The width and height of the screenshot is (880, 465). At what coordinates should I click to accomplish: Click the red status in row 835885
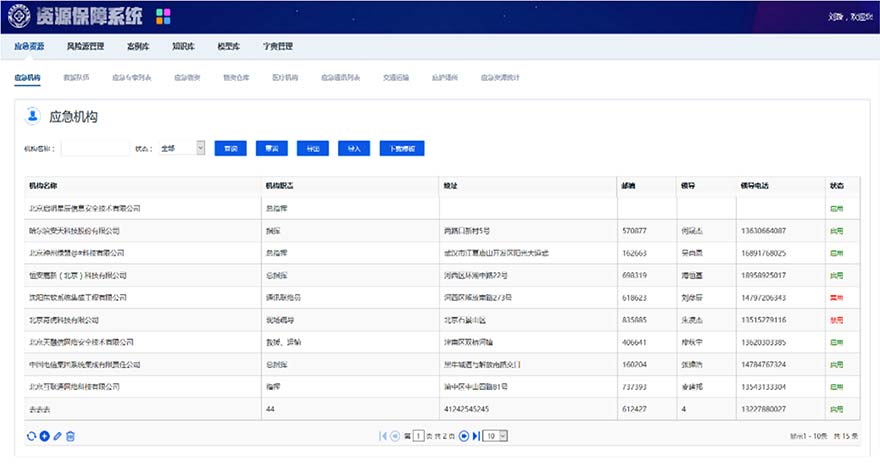tap(836, 320)
